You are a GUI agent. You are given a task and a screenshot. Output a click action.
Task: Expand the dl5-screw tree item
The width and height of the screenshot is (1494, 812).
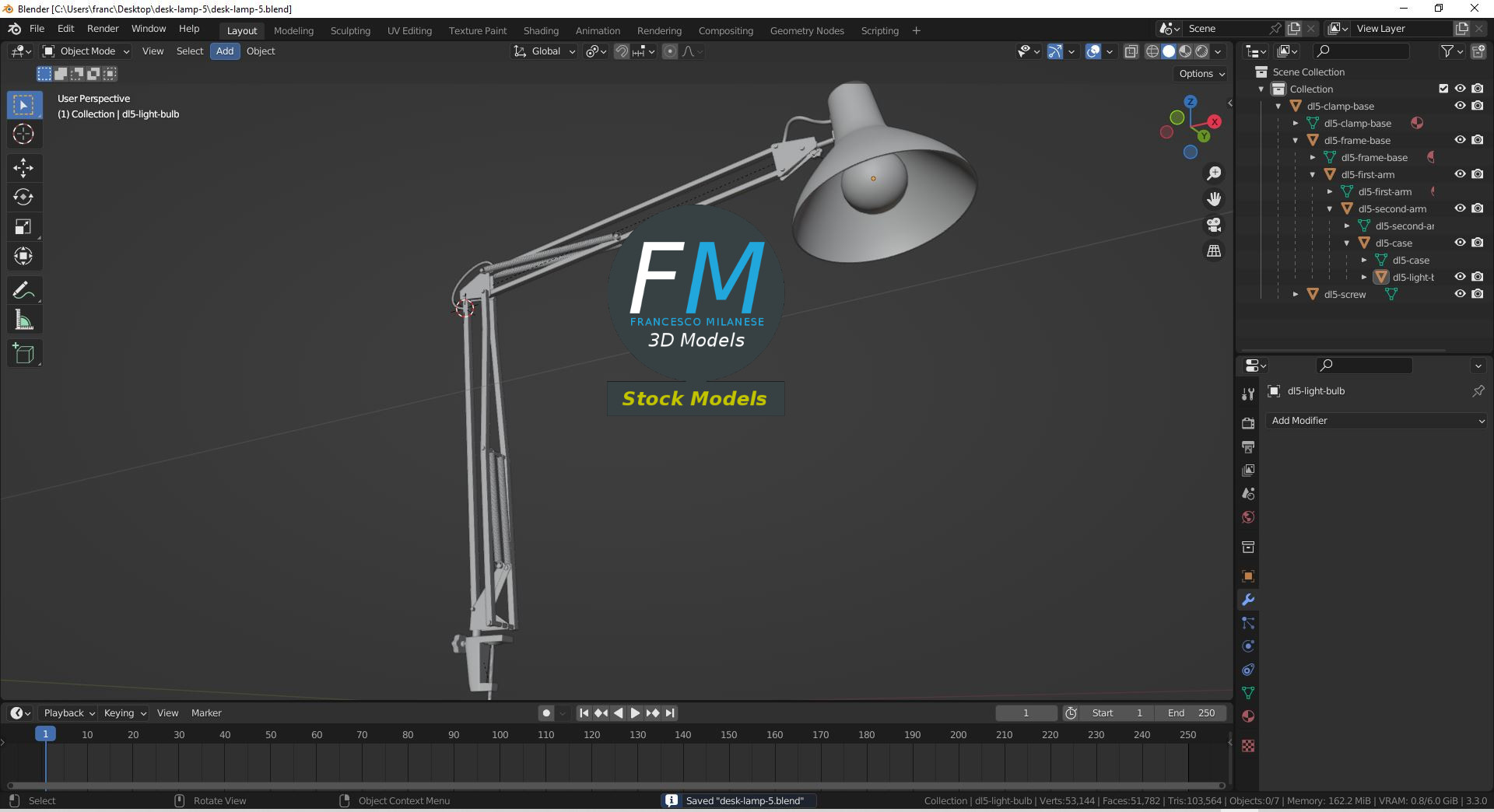coord(1296,295)
